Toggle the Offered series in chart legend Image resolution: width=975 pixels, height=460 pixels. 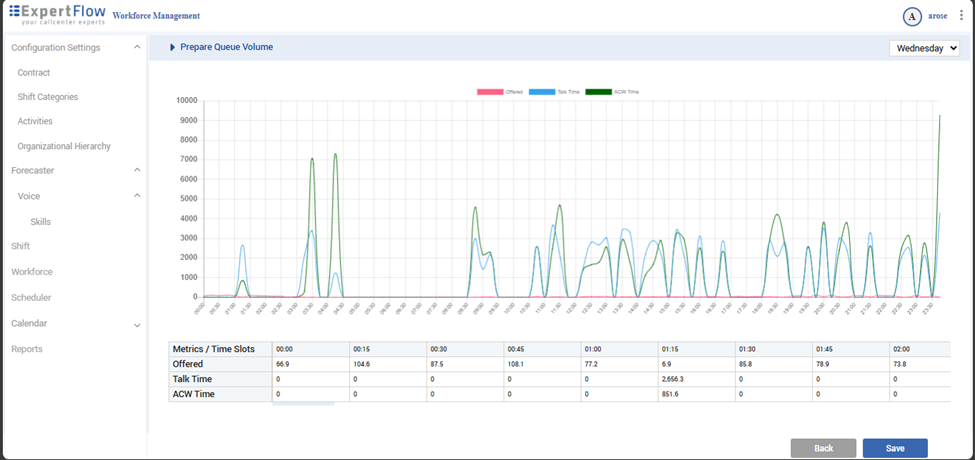[x=490, y=91]
